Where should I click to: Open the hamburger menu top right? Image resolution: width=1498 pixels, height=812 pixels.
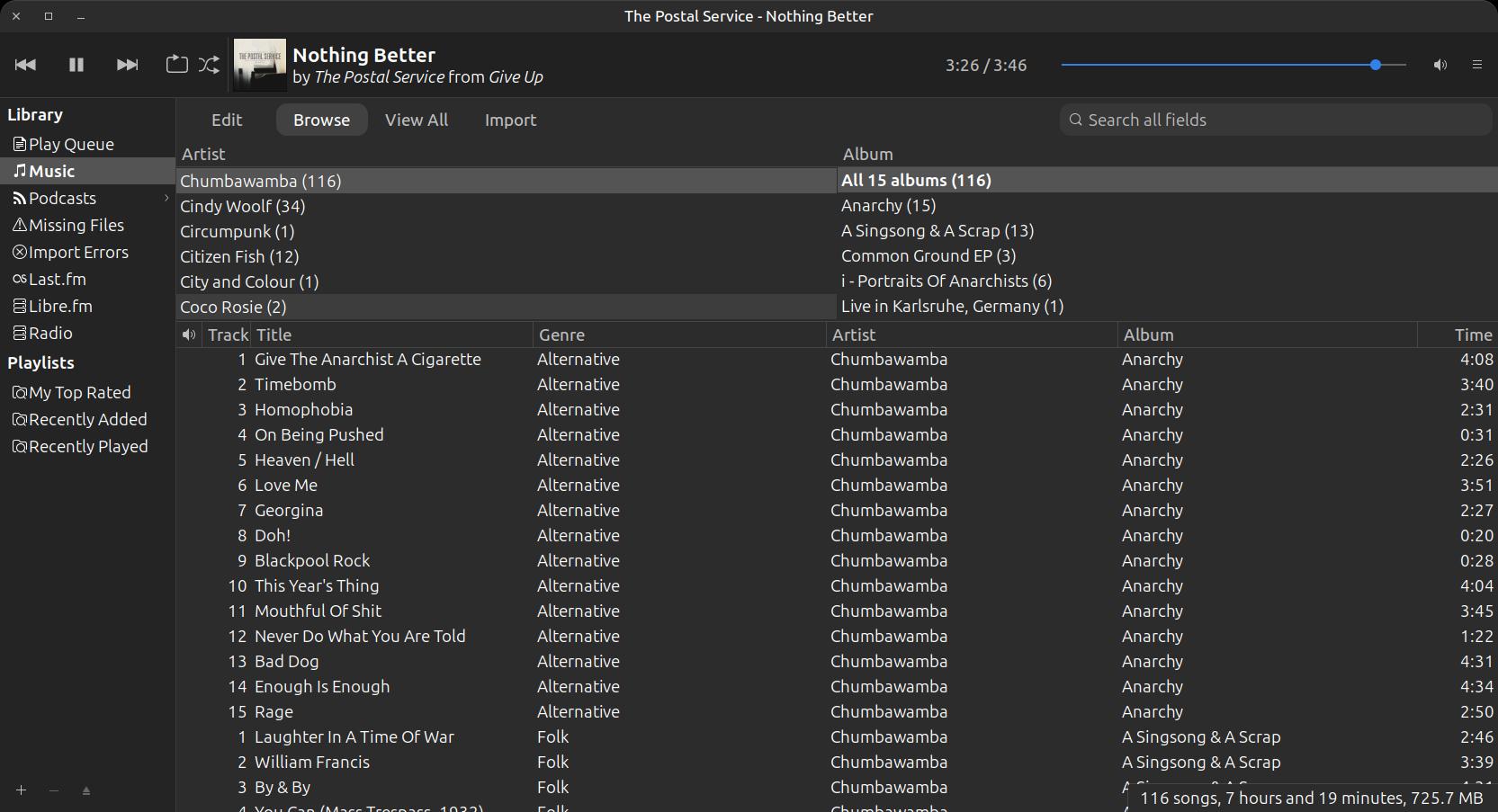(x=1476, y=65)
